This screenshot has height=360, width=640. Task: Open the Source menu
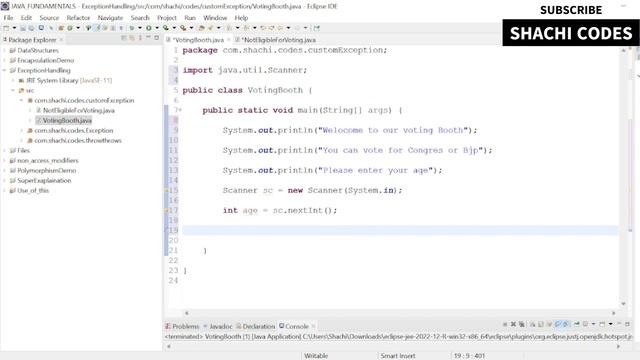coord(49,18)
